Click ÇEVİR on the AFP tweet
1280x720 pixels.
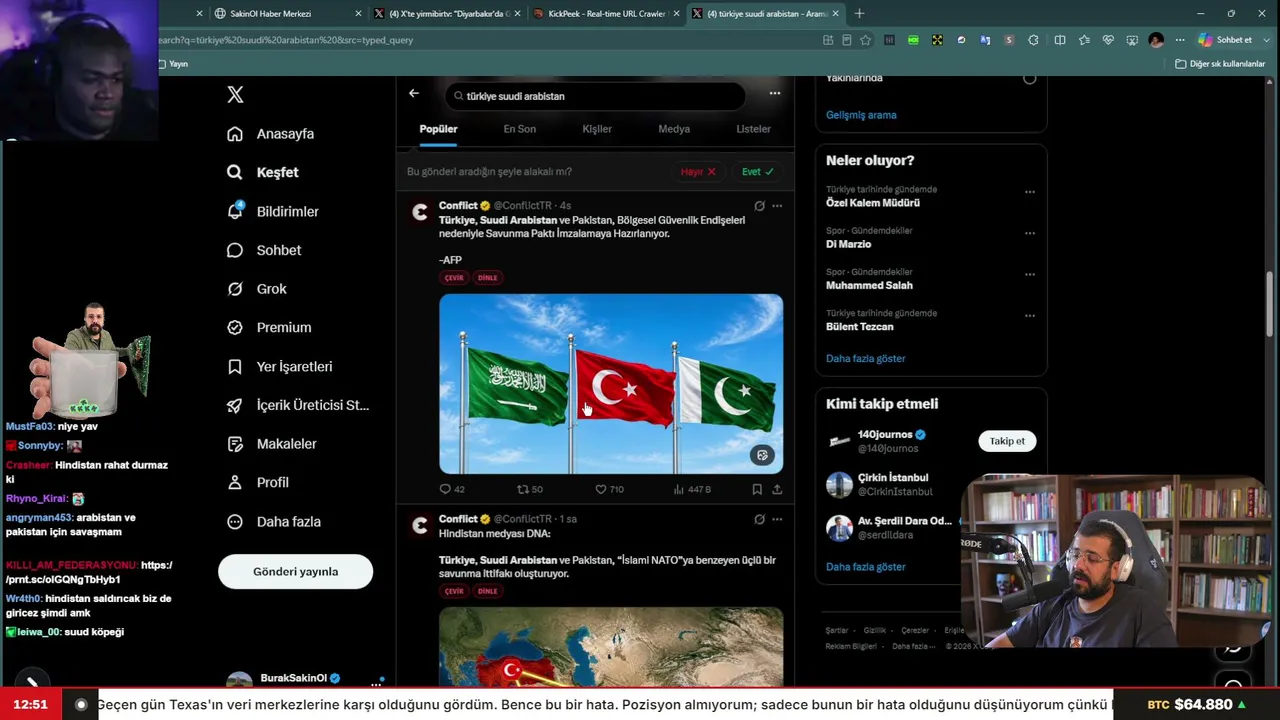(454, 278)
